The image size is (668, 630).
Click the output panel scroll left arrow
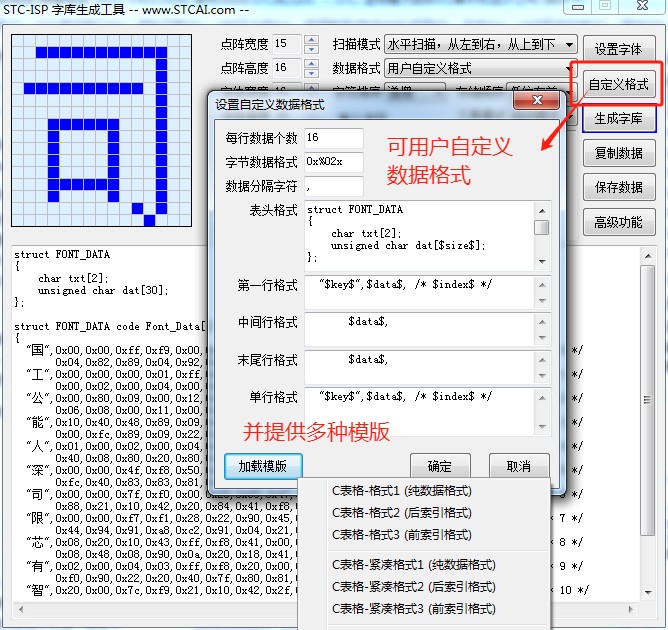click(20, 609)
